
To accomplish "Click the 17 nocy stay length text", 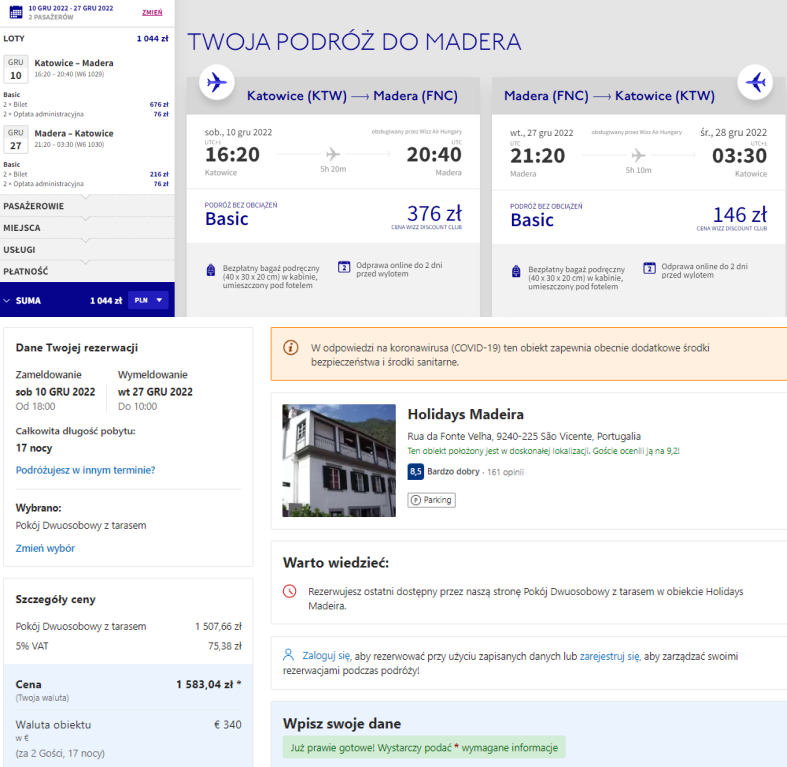I will [34, 448].
